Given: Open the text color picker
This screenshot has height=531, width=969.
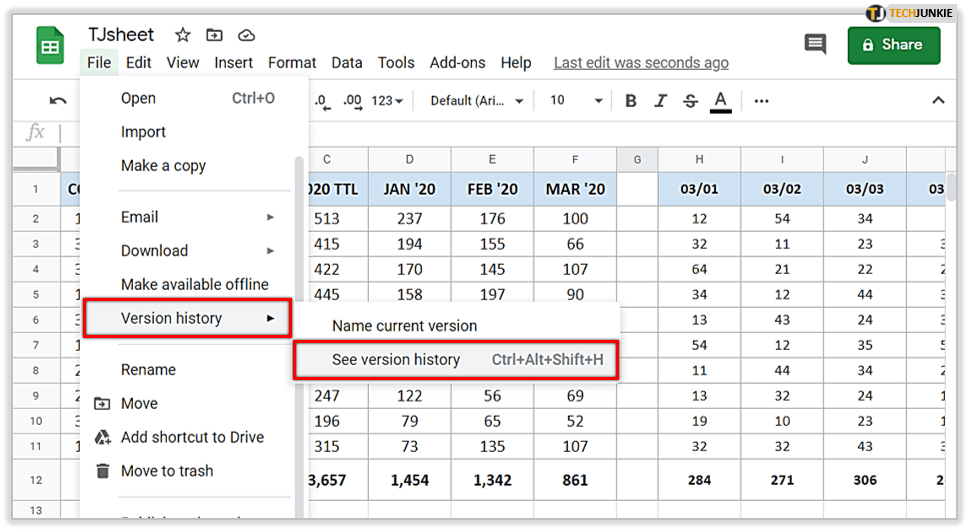Looking at the screenshot, I should tap(720, 101).
